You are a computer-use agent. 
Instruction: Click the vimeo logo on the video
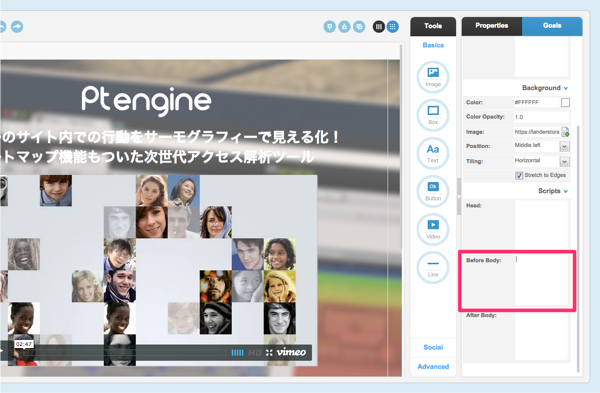click(x=291, y=352)
